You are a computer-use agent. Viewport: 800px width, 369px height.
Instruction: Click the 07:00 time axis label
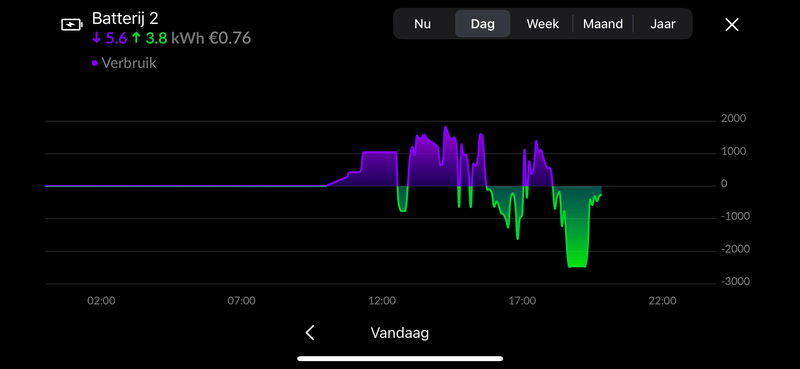coord(241,301)
